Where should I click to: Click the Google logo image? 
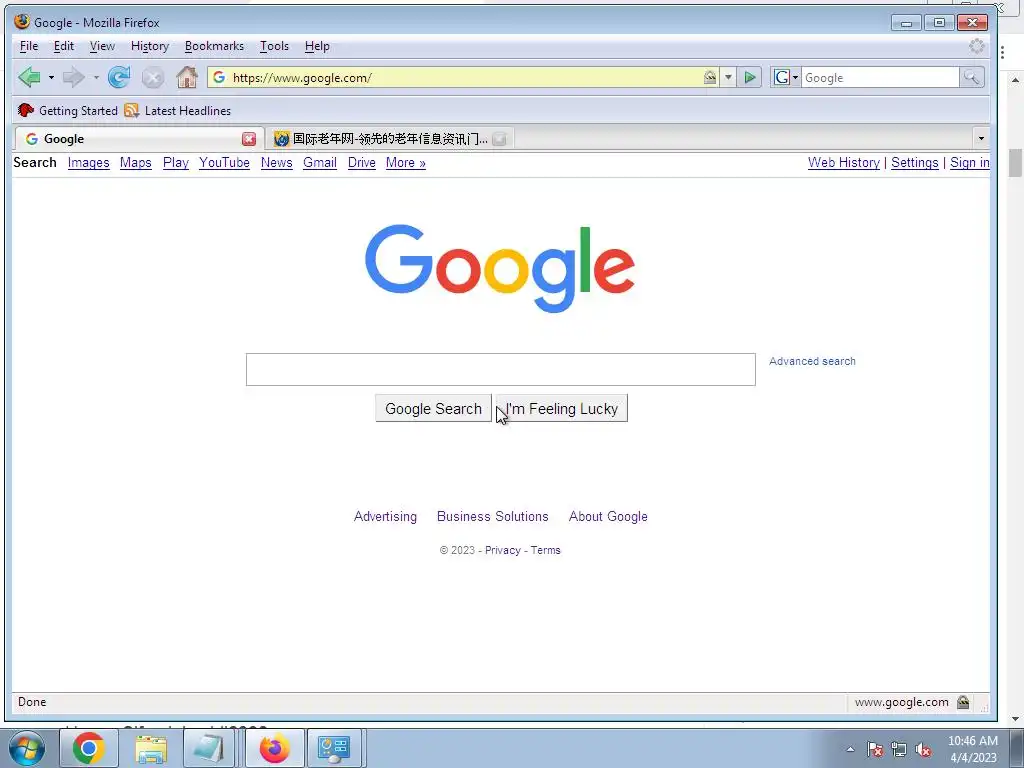[500, 268]
